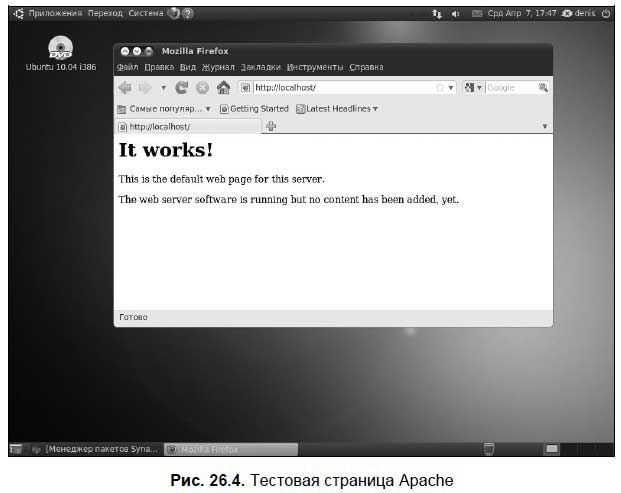621x493 pixels.
Task: Click the Reload page icon
Action: coord(182,88)
